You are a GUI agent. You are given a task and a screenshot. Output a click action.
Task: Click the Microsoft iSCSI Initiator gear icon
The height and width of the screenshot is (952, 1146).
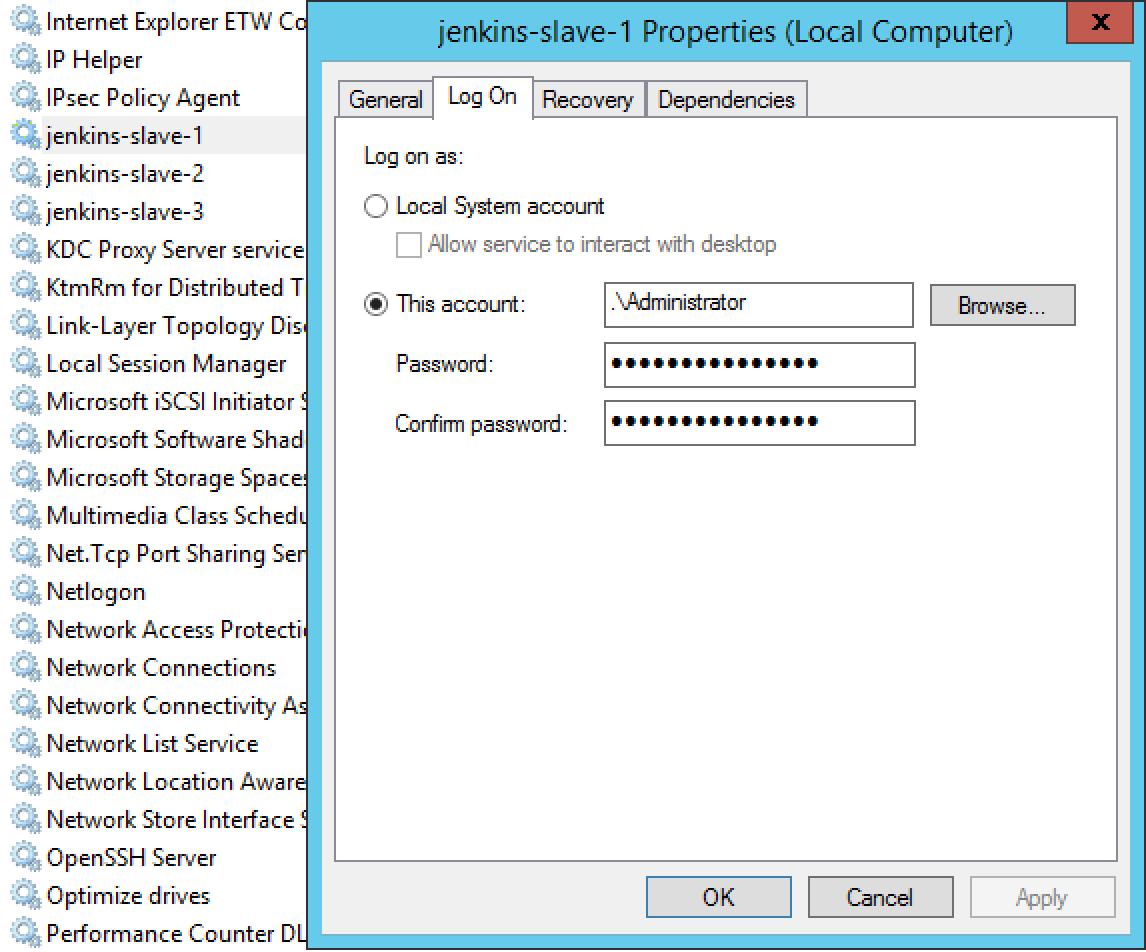(x=26, y=401)
